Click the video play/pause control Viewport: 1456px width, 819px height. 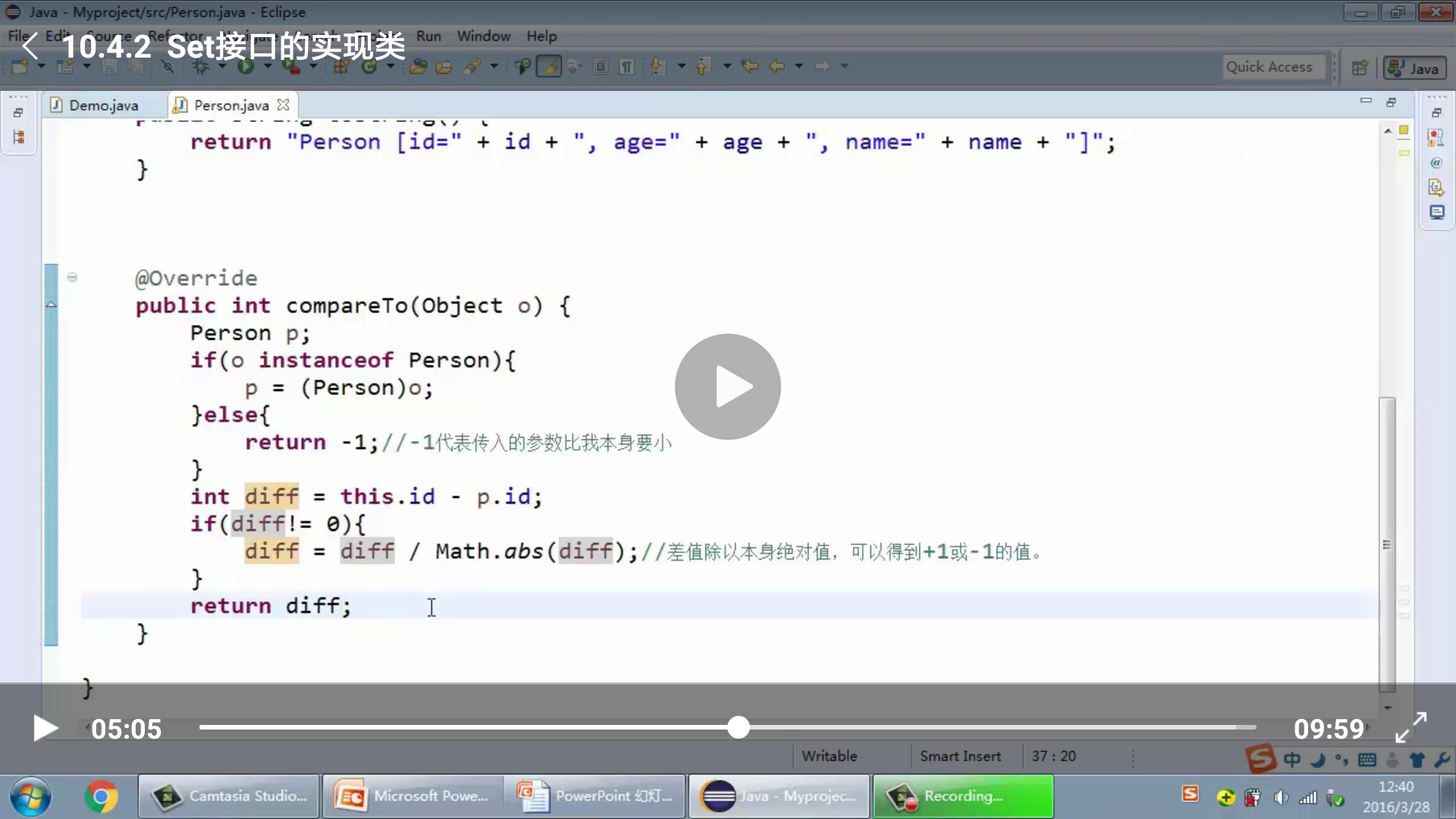[x=45, y=729]
